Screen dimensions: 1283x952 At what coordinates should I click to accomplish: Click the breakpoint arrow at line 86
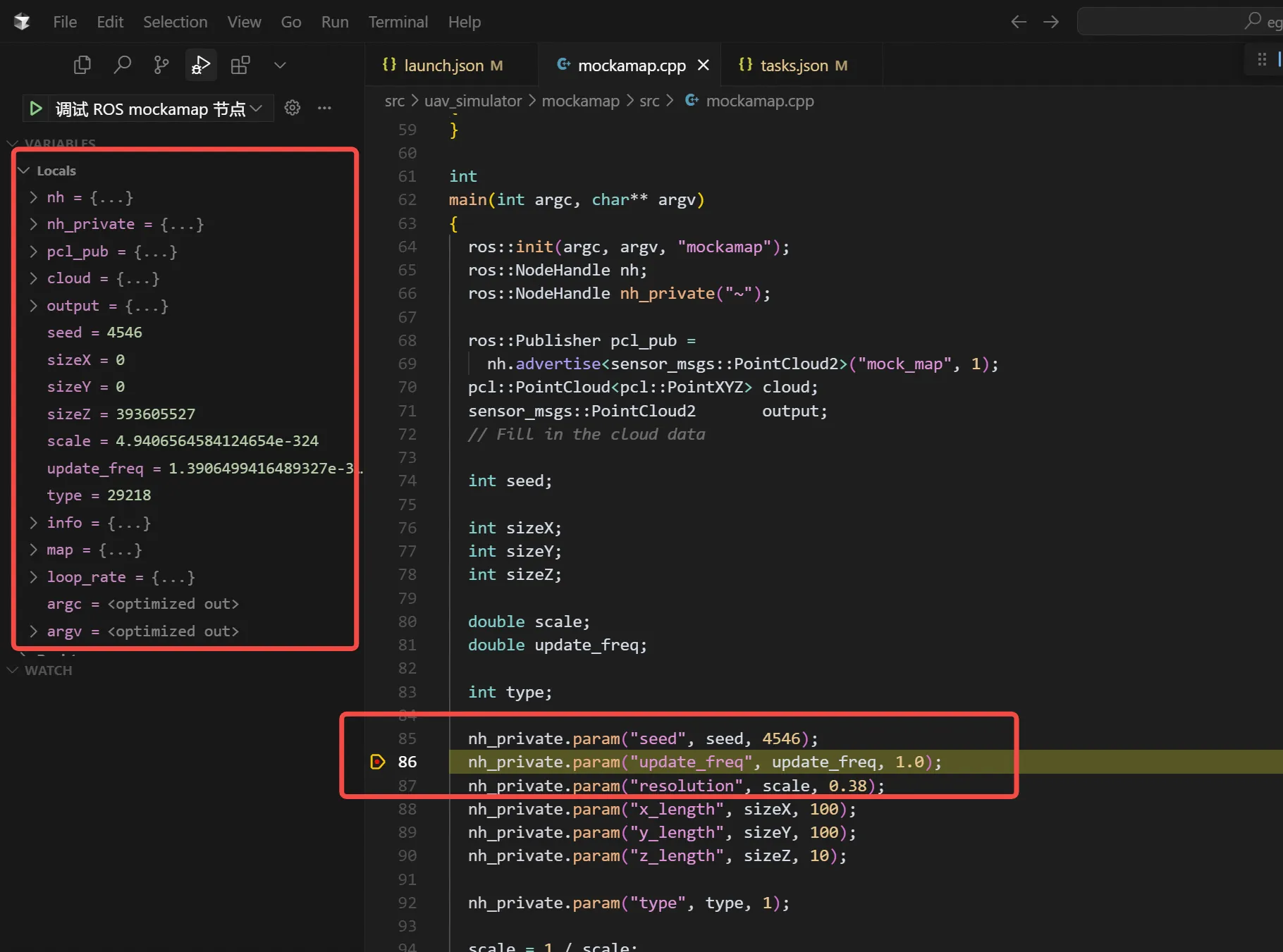tap(378, 762)
